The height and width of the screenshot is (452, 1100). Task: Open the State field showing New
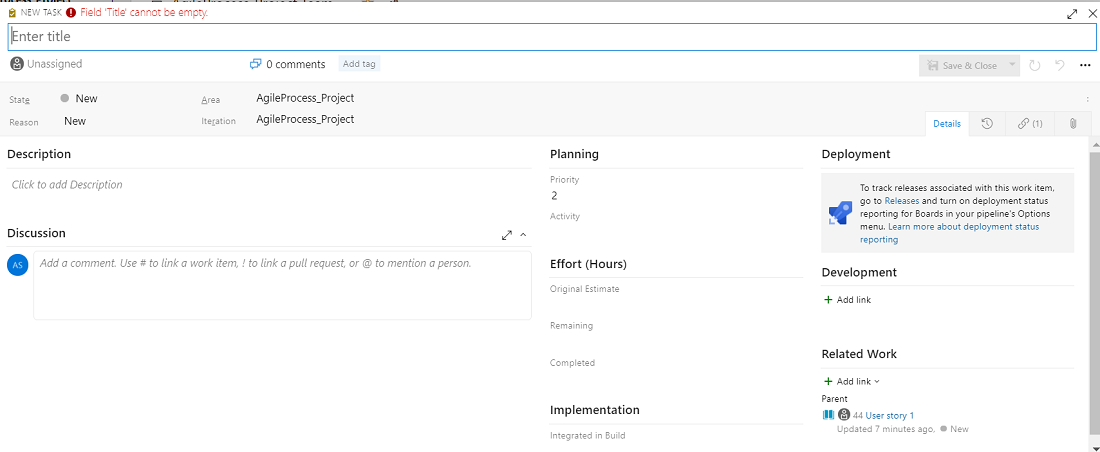coord(86,99)
